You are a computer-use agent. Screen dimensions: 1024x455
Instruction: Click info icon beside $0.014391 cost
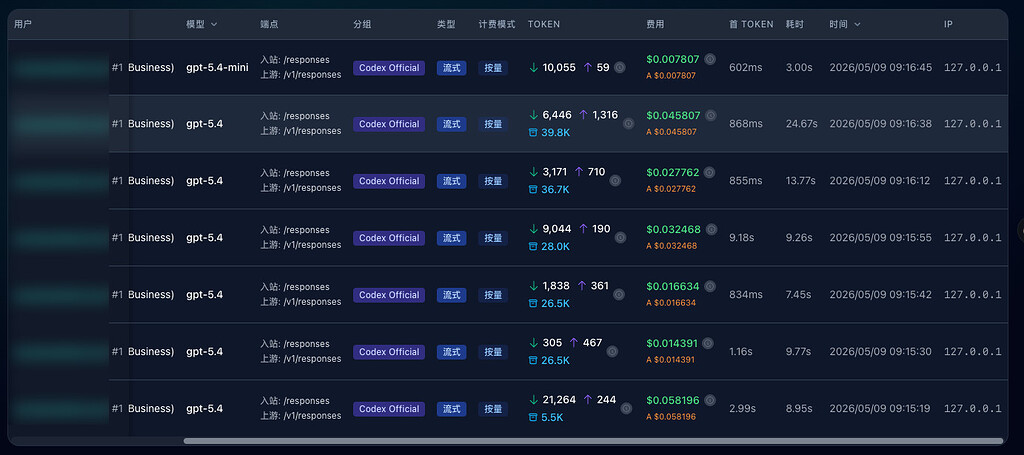[x=708, y=343]
